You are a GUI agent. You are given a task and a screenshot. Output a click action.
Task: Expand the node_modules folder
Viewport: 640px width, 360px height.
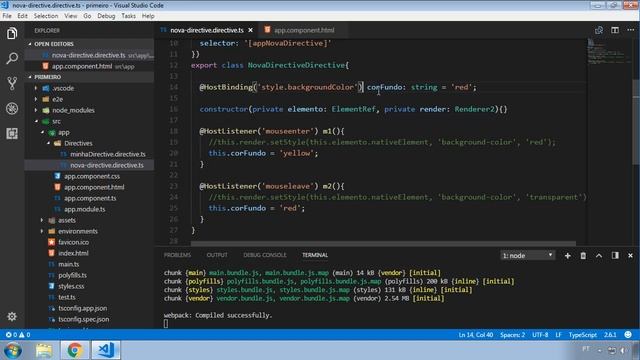click(x=36, y=110)
